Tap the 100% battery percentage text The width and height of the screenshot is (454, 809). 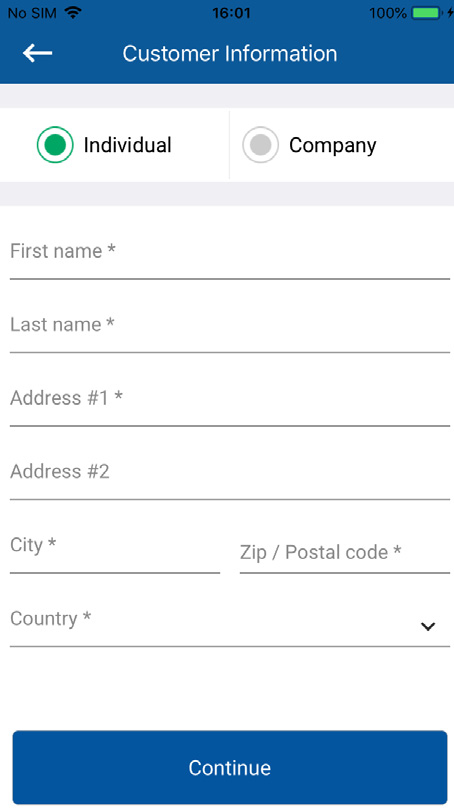pyautogui.click(x=388, y=13)
